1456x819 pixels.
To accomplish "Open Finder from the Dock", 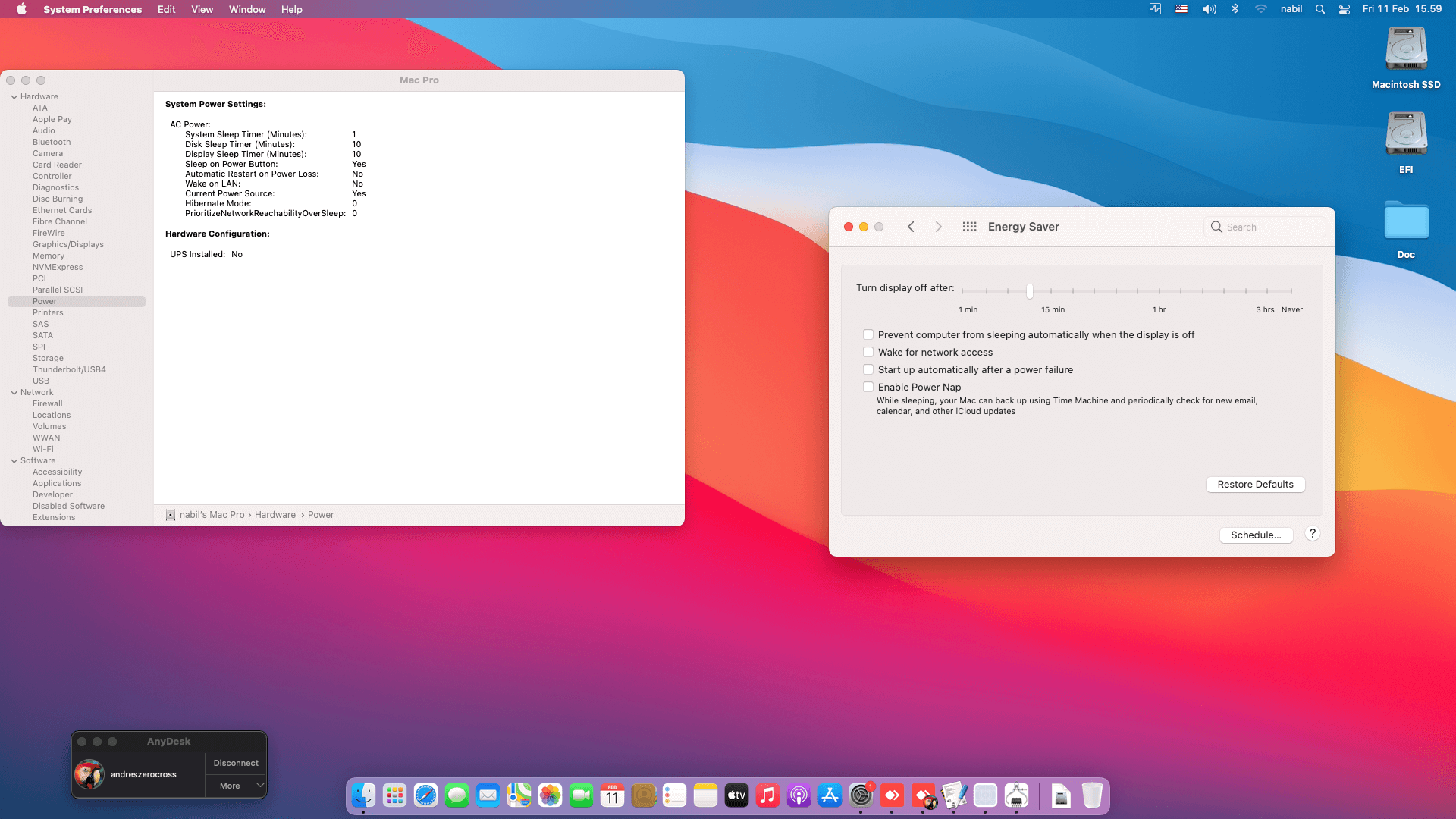I will coord(363,795).
